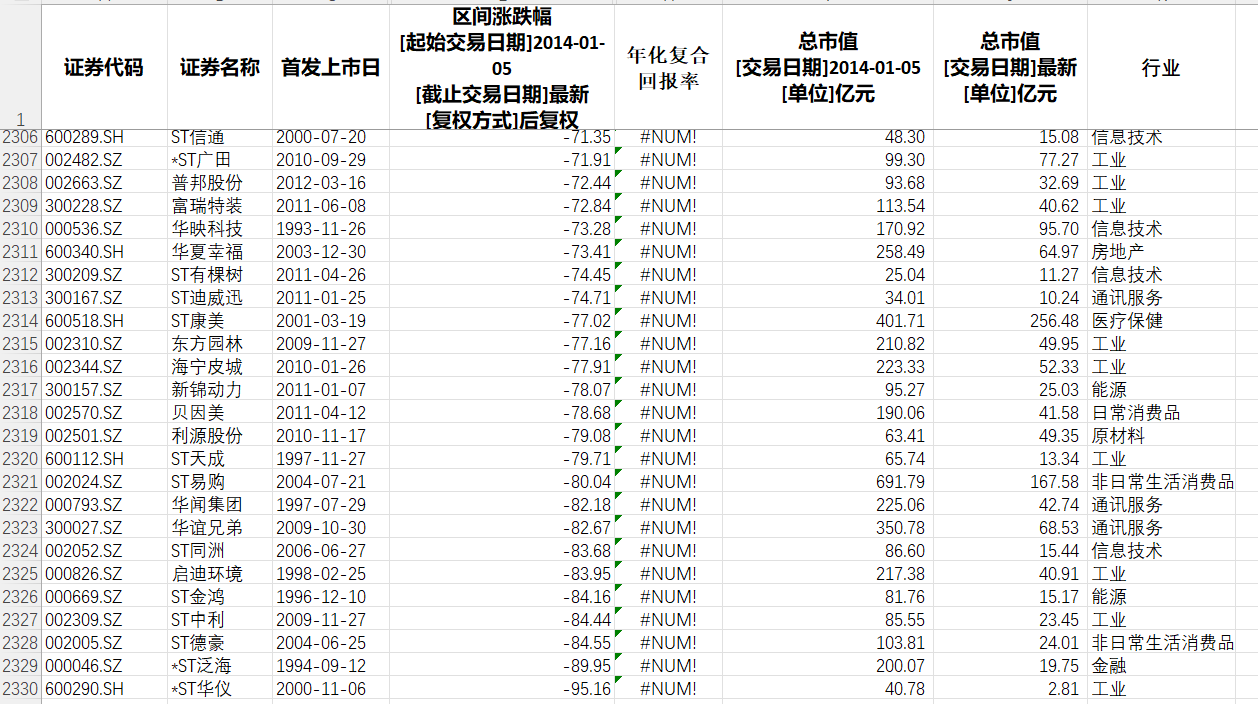Click stock name 富瑞特装
1258x704 pixels.
[x=207, y=206]
